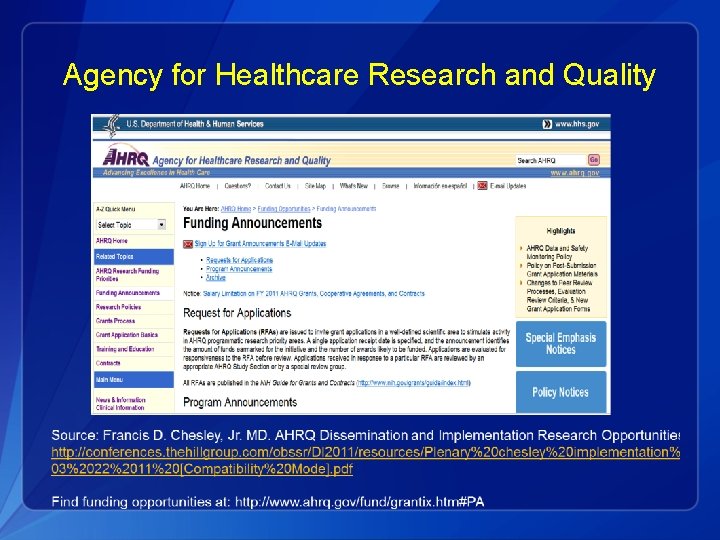This screenshot has height=540, width=720.
Task: Select Información en español link
Action: 440,186
